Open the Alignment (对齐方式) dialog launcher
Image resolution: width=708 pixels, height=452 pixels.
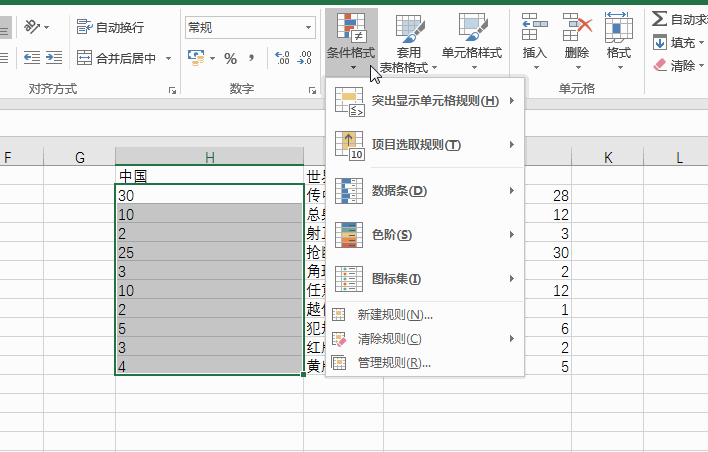pyautogui.click(x=172, y=90)
